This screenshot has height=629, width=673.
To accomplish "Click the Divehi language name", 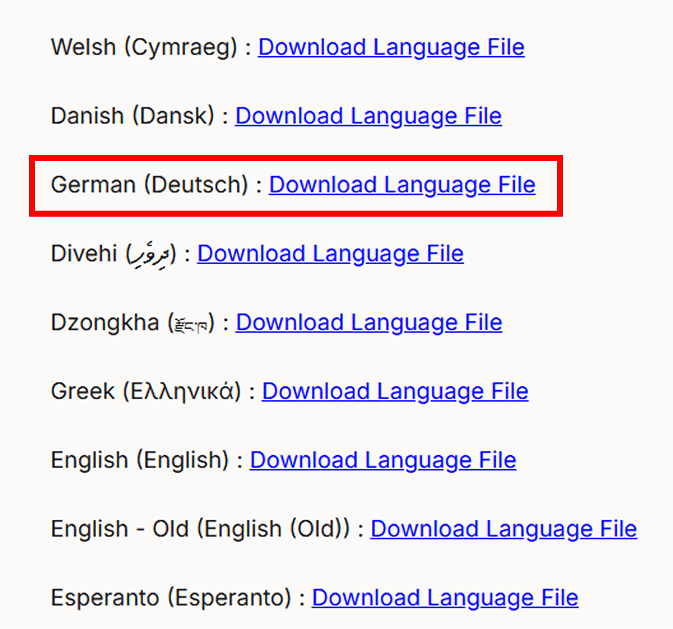I will tap(84, 254).
